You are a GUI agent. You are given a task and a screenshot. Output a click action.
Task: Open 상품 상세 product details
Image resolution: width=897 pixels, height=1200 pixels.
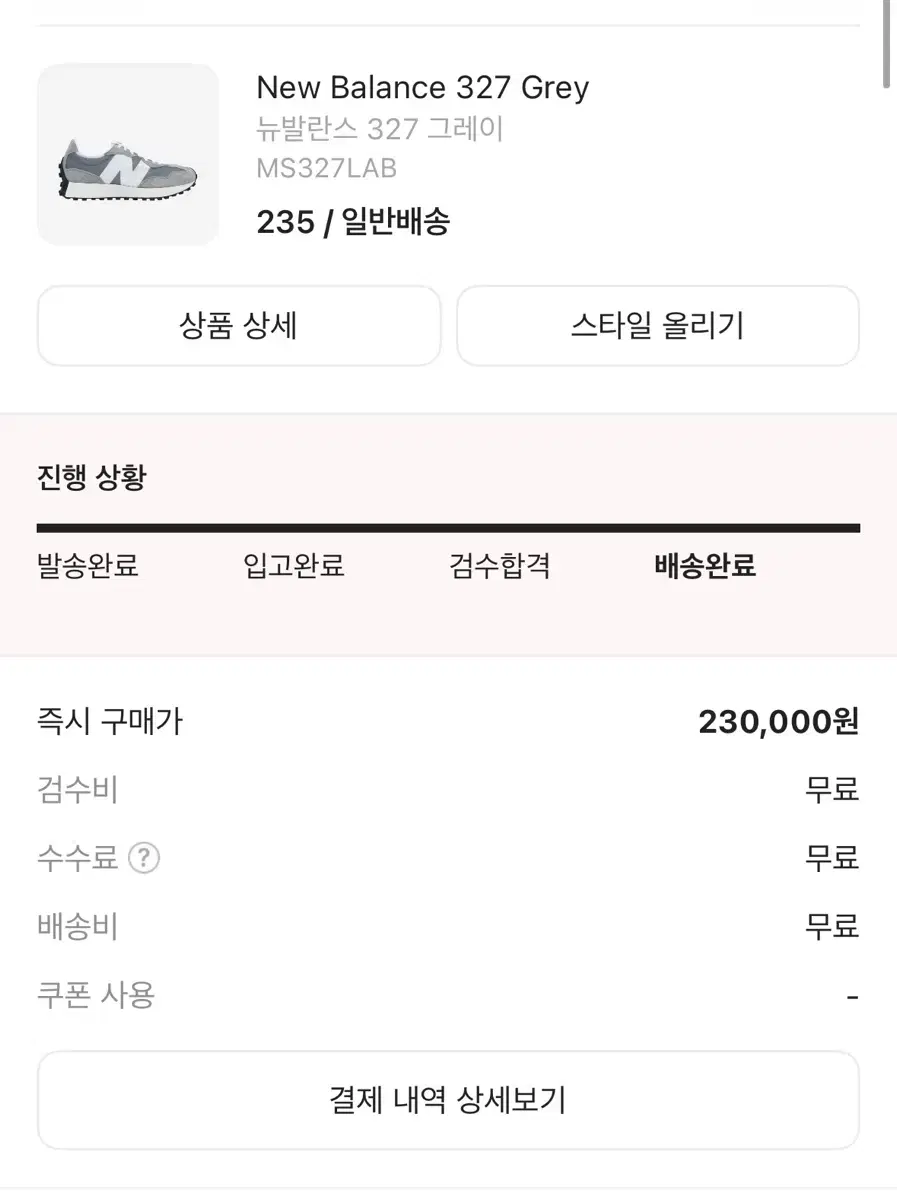point(239,326)
